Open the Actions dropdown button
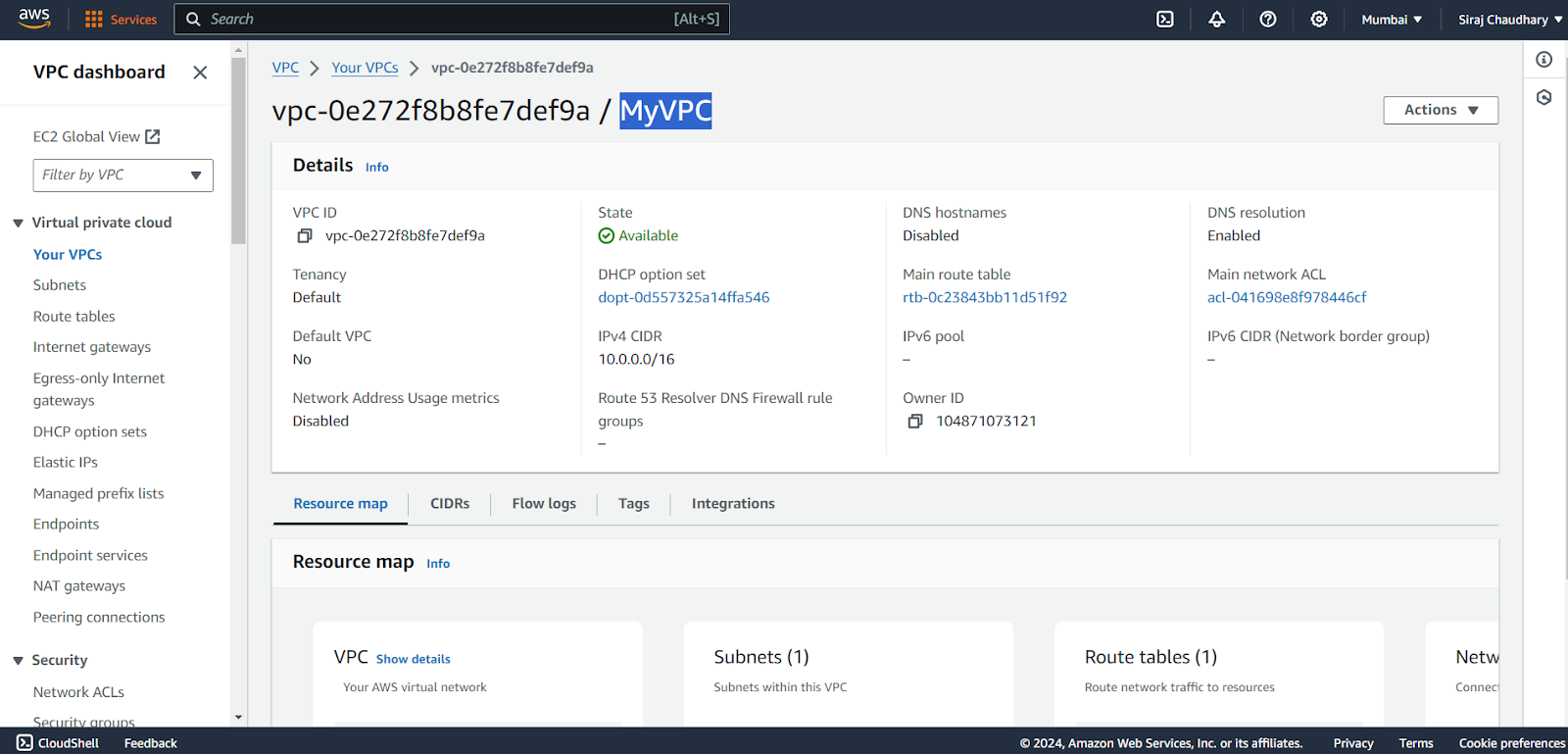 1441,110
